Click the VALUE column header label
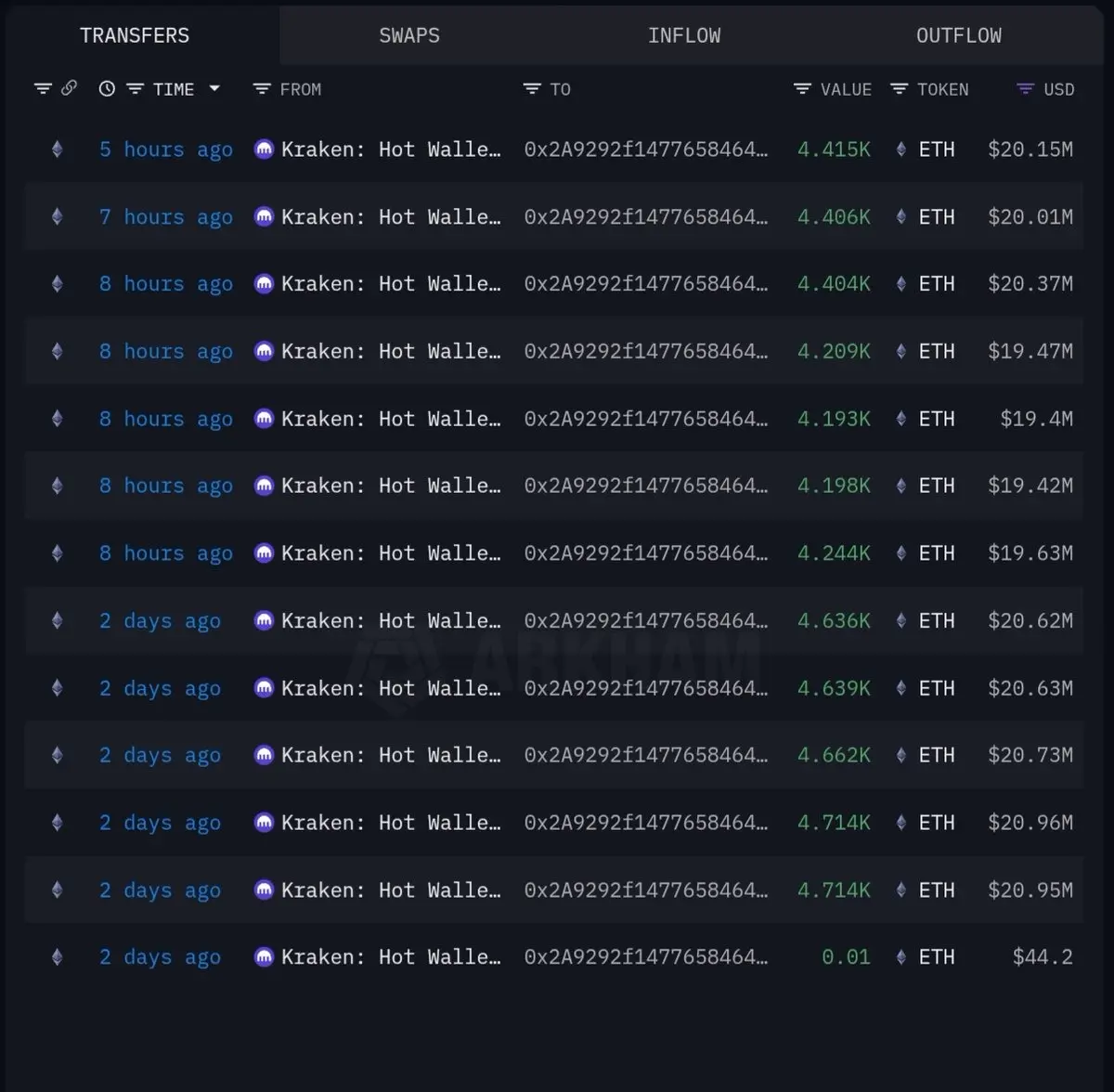 pyautogui.click(x=846, y=89)
